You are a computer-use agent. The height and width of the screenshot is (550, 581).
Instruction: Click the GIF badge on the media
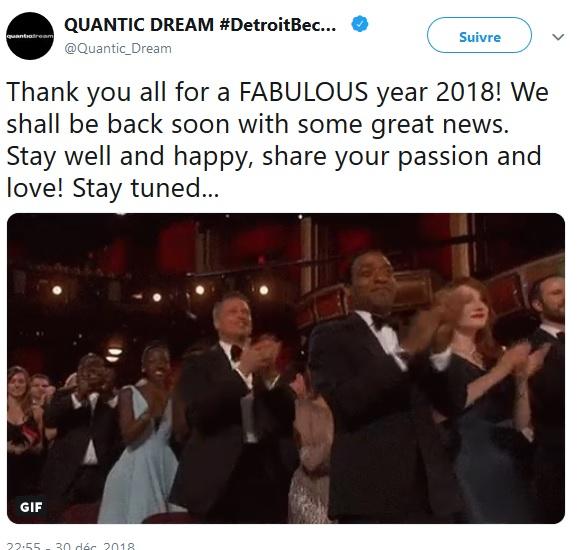pyautogui.click(x=31, y=507)
